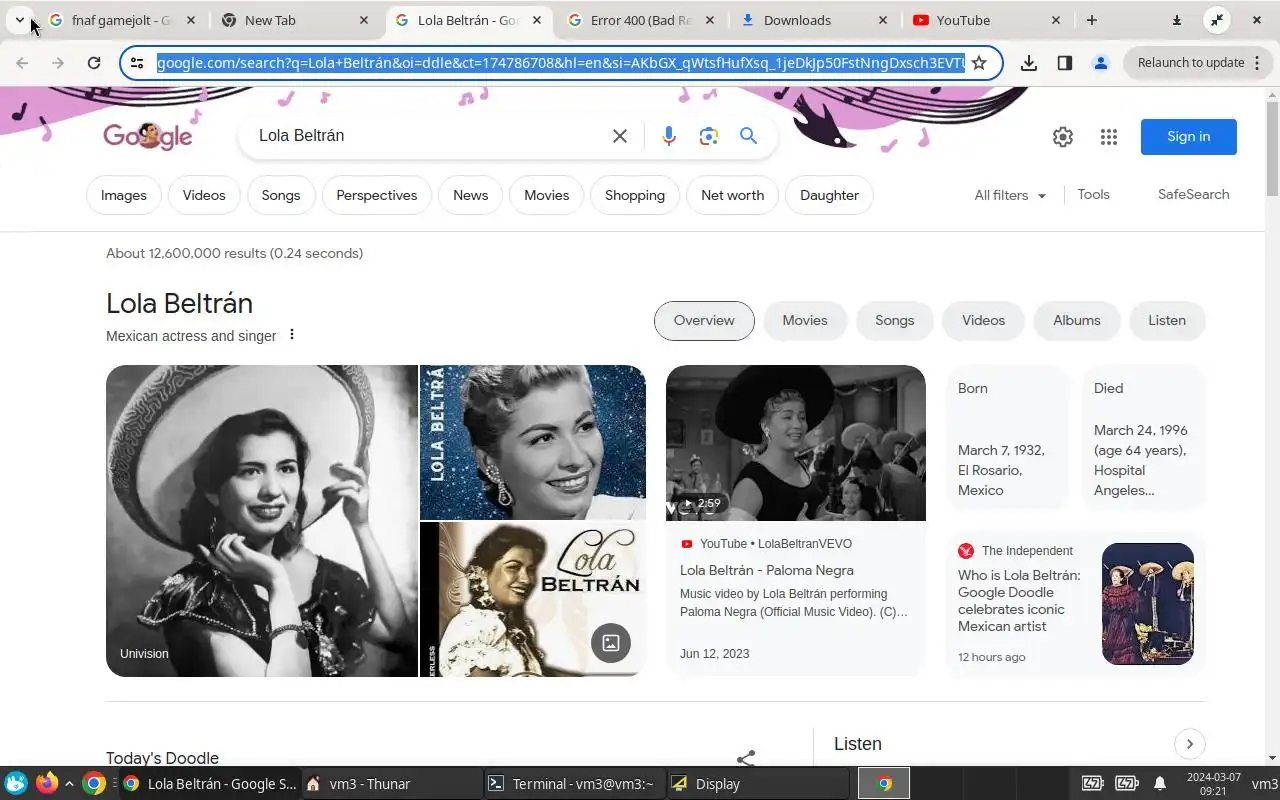
Task: Switch to the Terminal taskbar window
Action: pos(572,784)
